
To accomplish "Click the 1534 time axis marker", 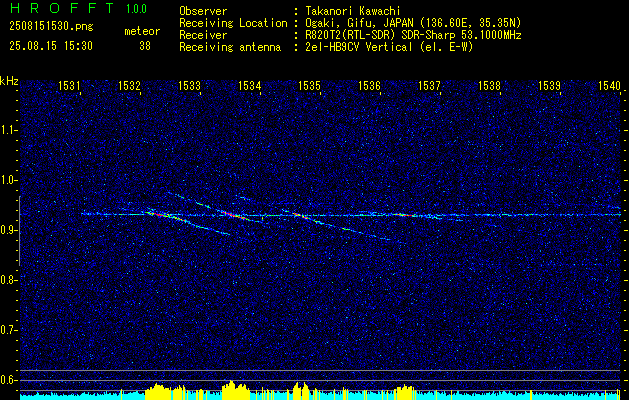I will (250, 85).
